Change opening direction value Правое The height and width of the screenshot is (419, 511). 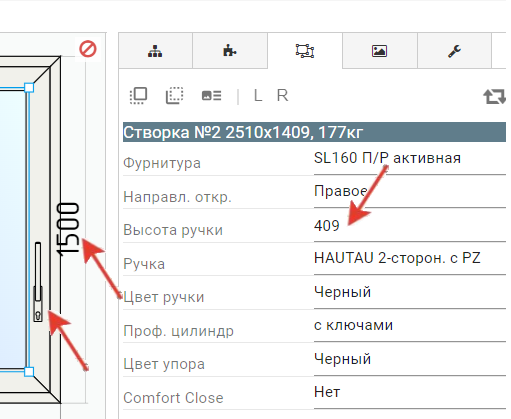click(410, 192)
